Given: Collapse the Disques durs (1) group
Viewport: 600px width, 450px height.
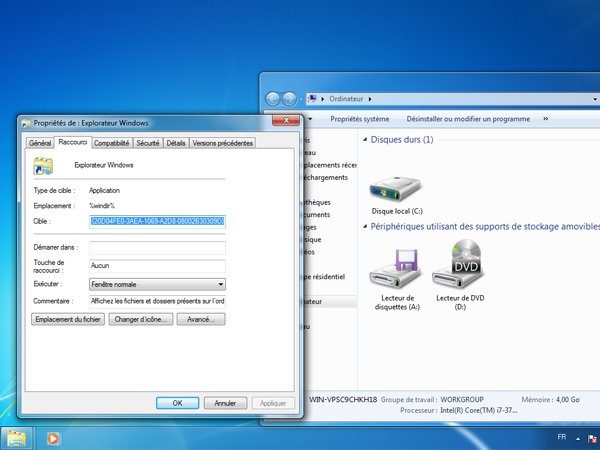Looking at the screenshot, I should coord(365,140).
